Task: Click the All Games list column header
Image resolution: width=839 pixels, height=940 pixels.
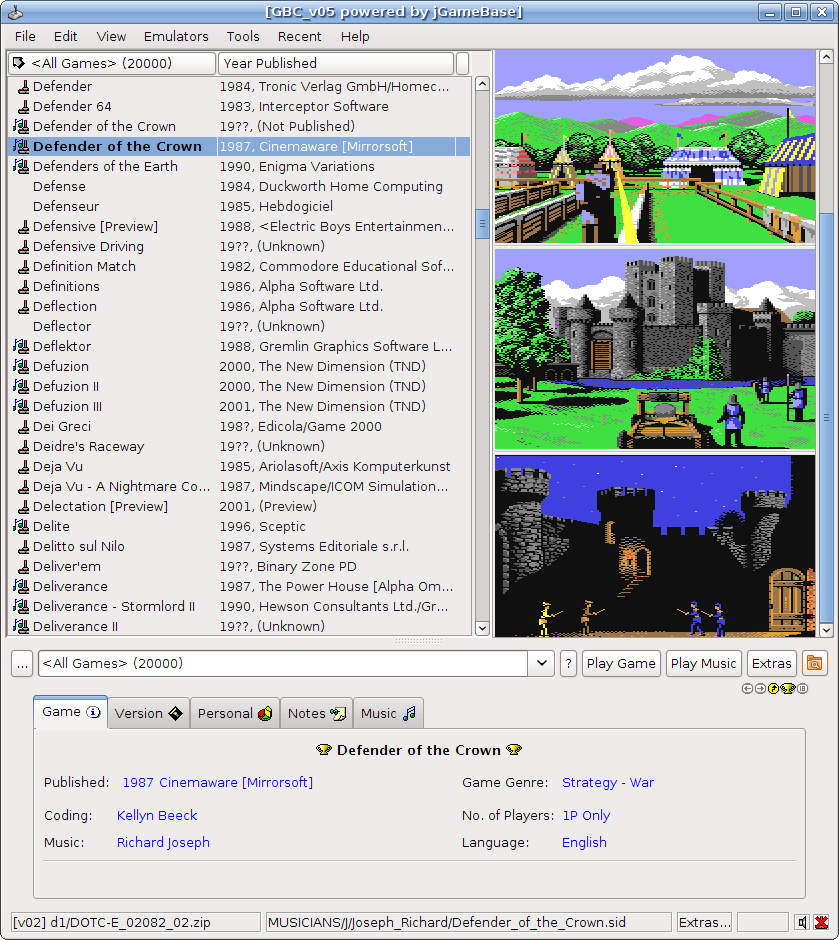Action: (110, 63)
